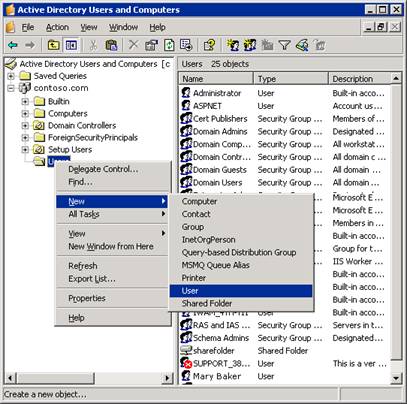Click the Export List toolbar icon
Viewport: 407px width, 404px height.
pyautogui.click(x=186, y=45)
